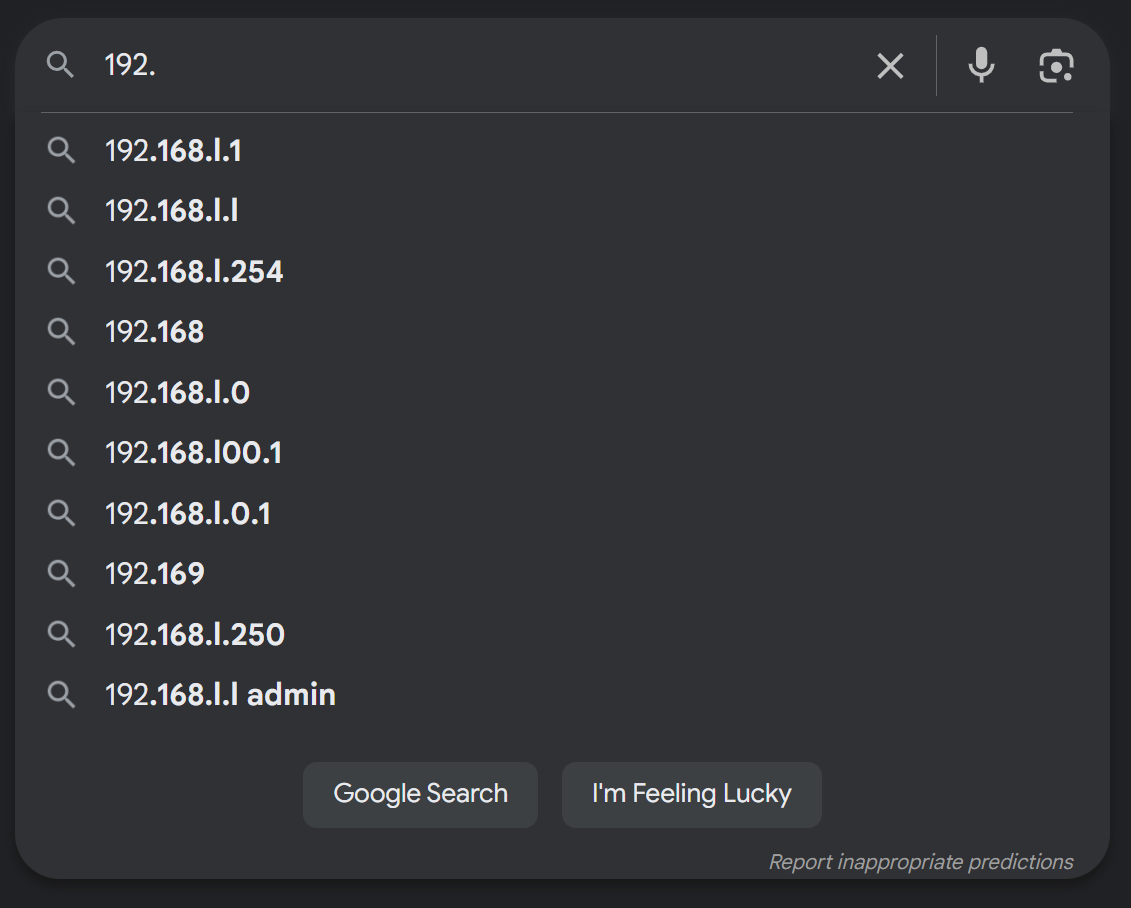The image size is (1131, 908).
Task: Pick the 192.168 suggestion
Action: [x=154, y=332]
